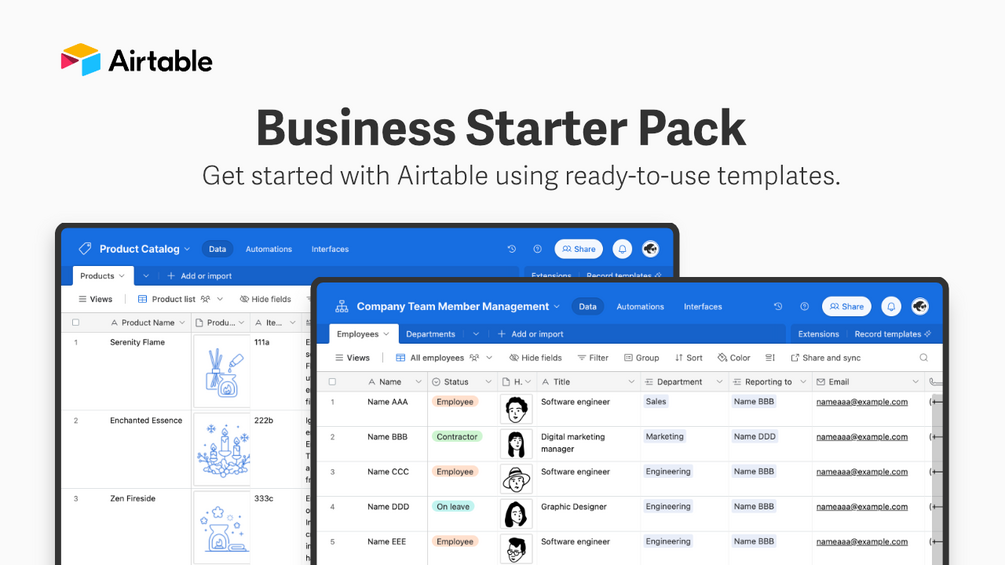Open All employees view dropdown
This screenshot has height=565, width=1005.
(489, 357)
